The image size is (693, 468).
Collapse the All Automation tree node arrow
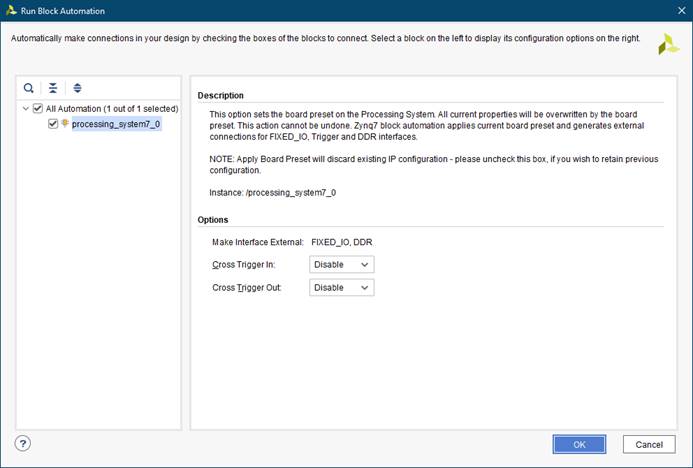(25, 108)
